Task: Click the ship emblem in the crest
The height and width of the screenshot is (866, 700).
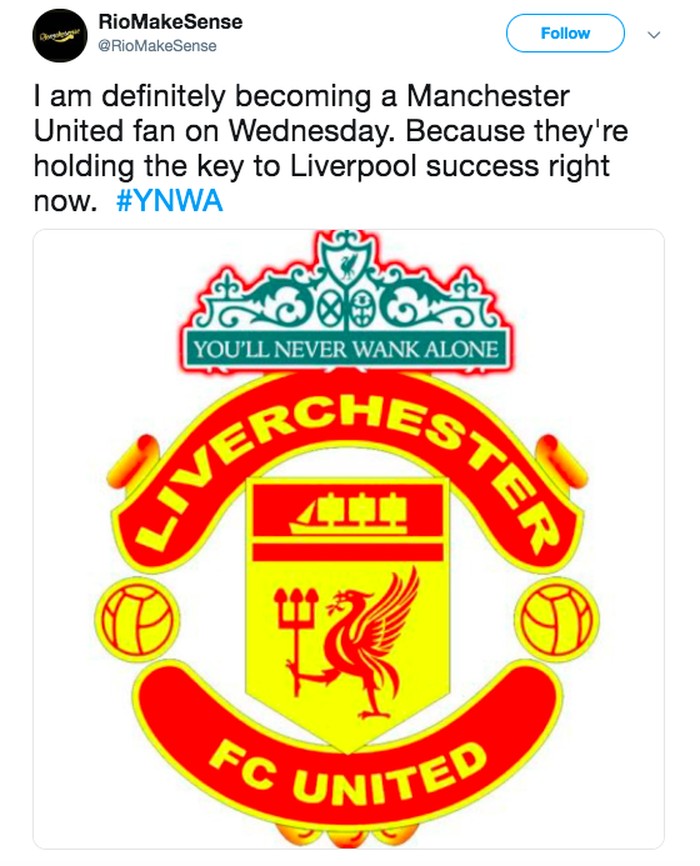Action: [x=349, y=513]
